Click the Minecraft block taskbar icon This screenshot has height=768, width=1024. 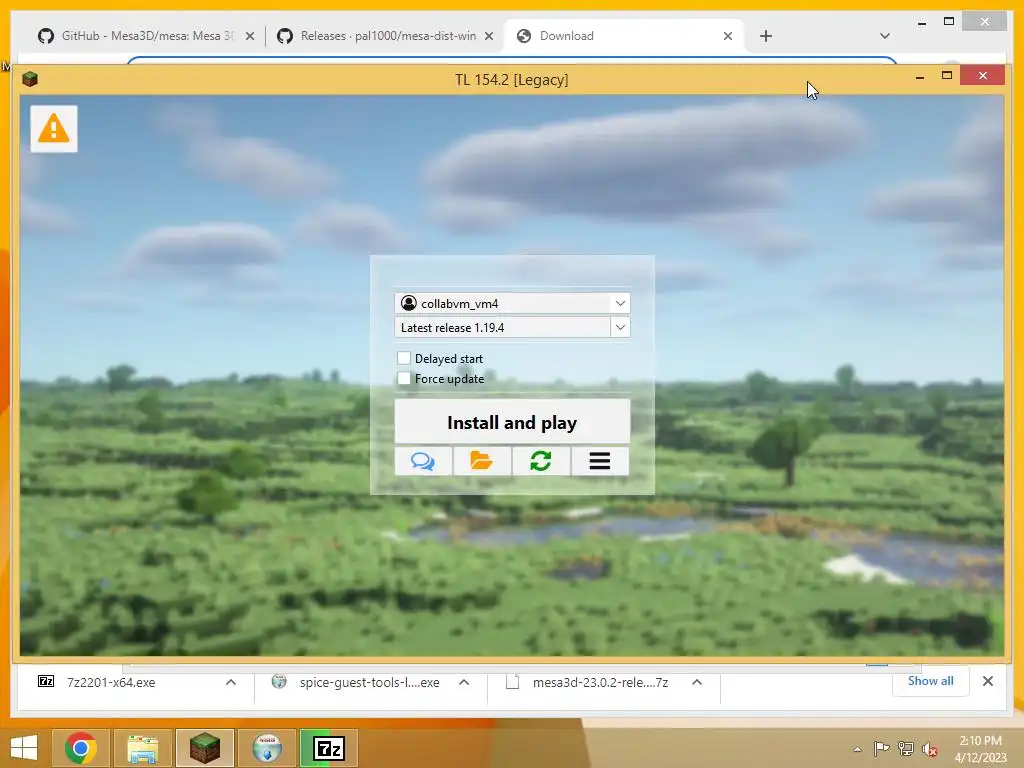coord(204,748)
